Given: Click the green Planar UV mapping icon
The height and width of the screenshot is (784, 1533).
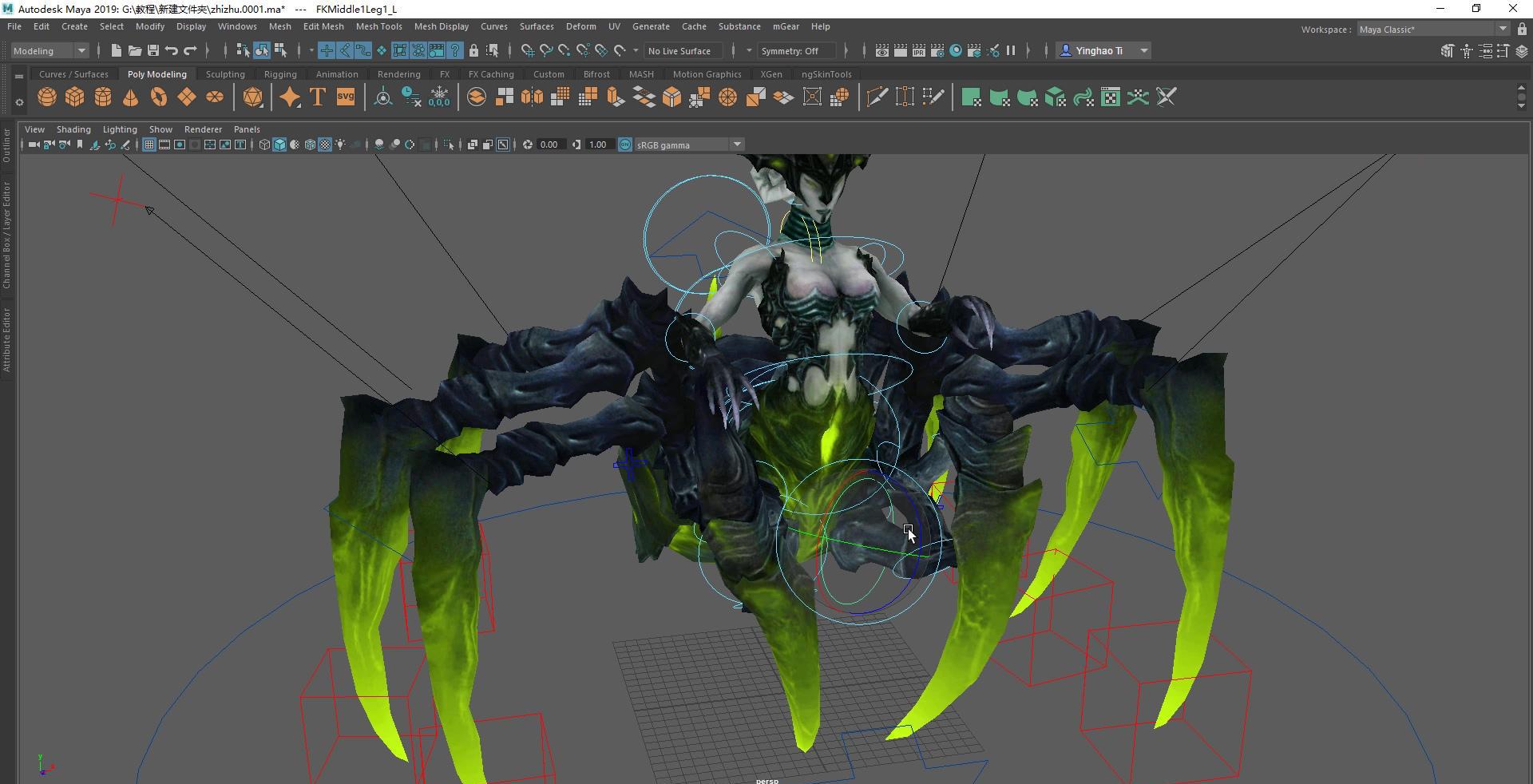Looking at the screenshot, I should pos(971,97).
